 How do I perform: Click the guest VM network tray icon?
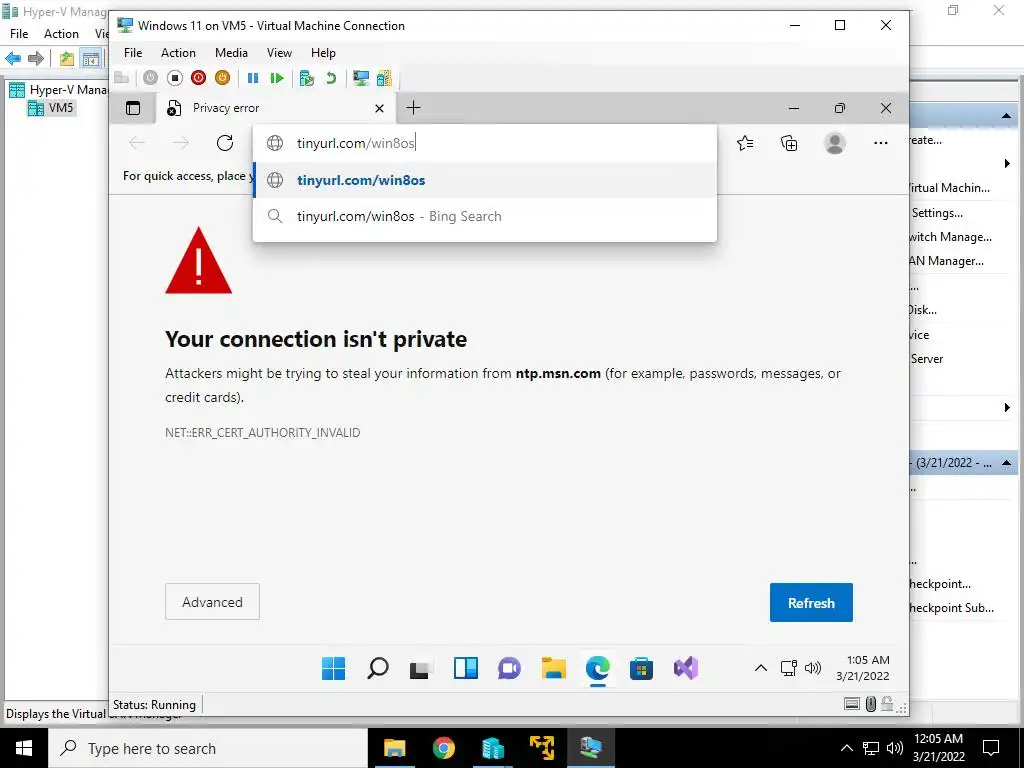coord(789,668)
